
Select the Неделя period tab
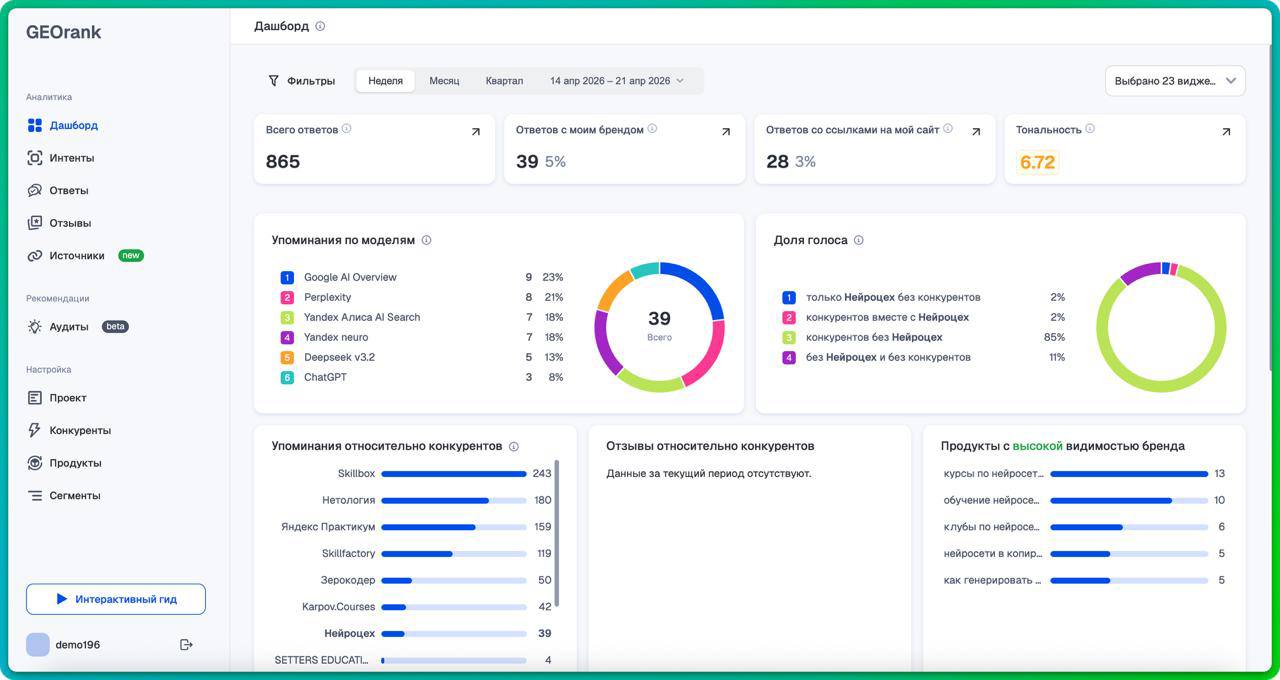385,81
